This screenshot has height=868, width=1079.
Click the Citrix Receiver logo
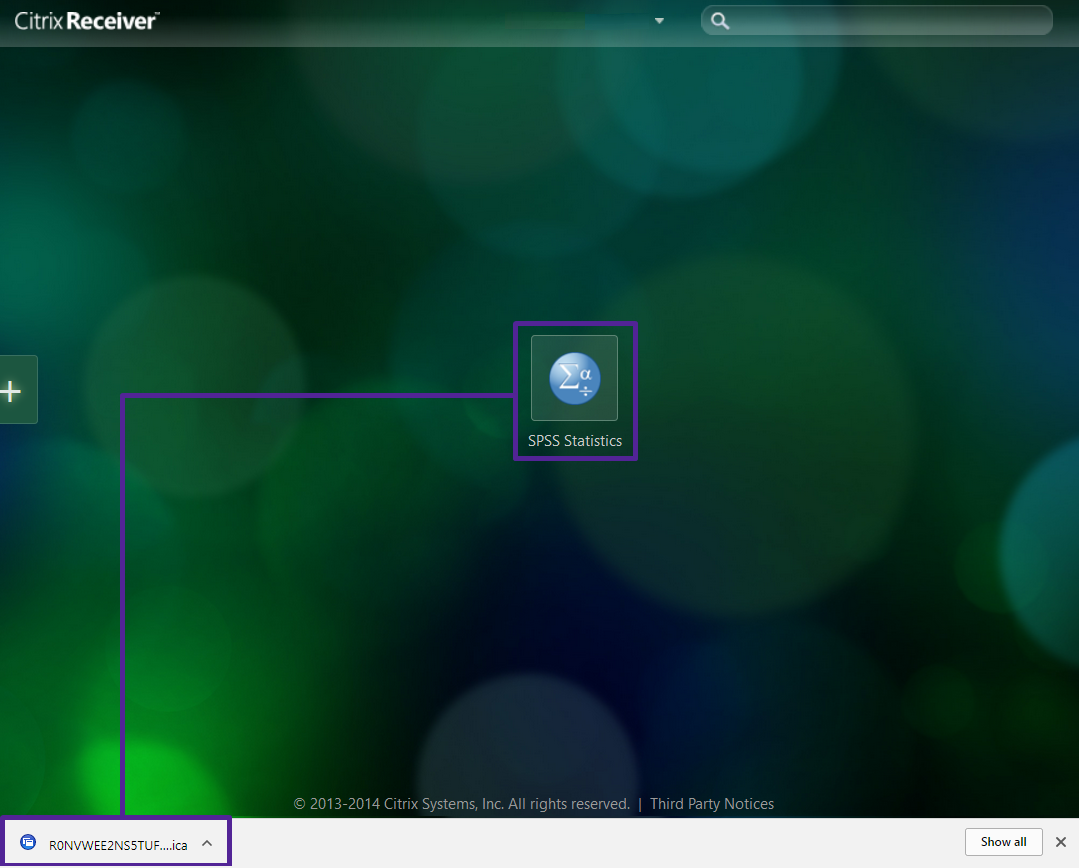(x=86, y=20)
